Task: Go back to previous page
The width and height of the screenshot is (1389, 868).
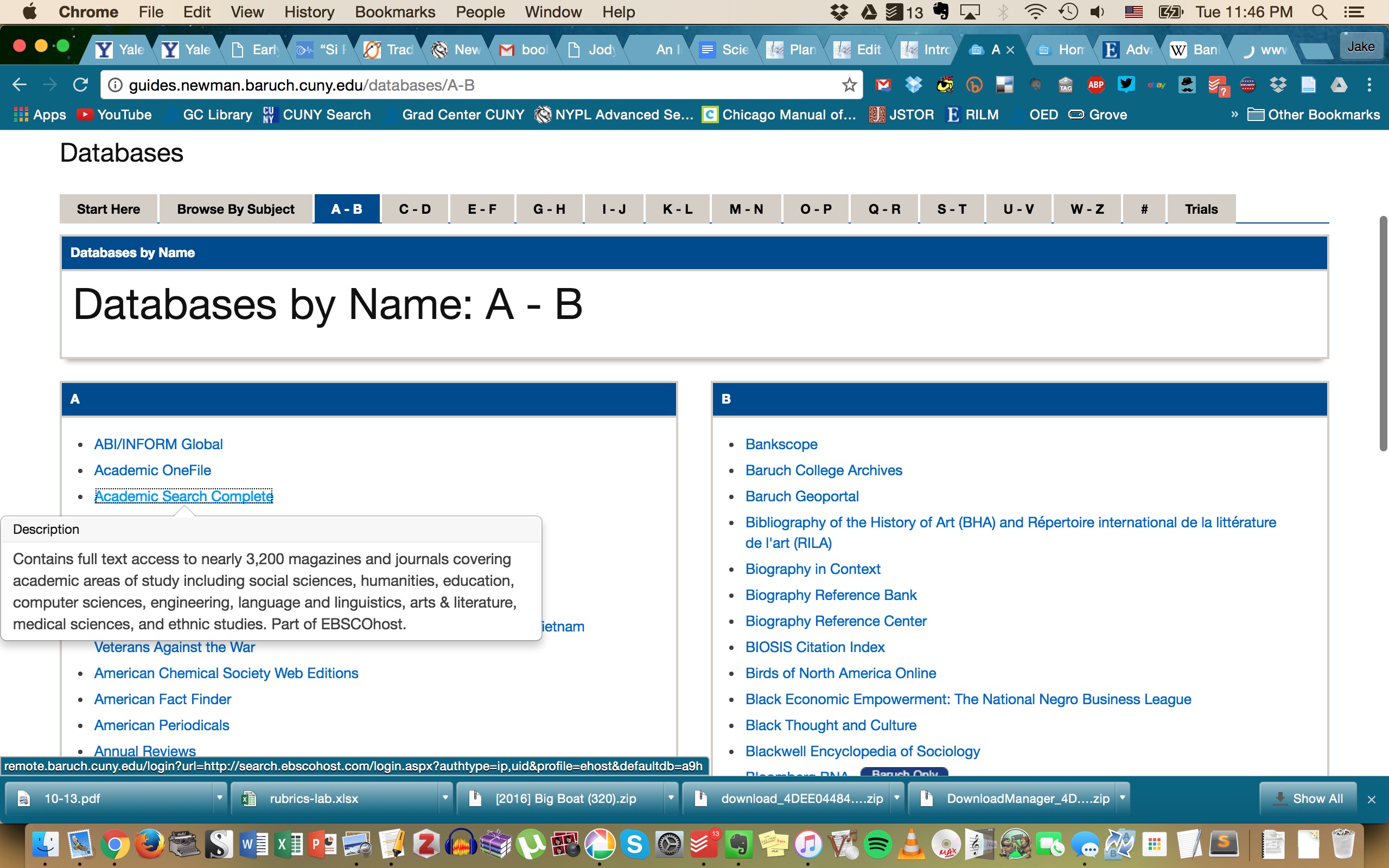Action: (19, 85)
